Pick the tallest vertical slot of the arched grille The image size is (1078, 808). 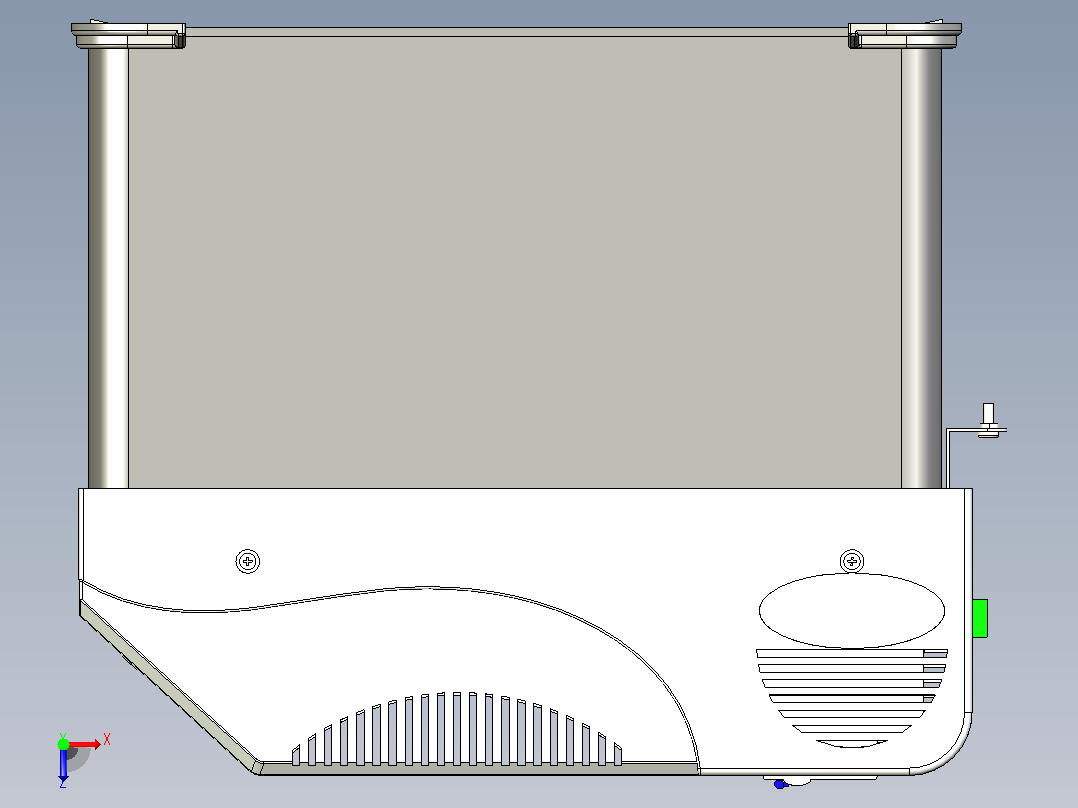(x=456, y=729)
